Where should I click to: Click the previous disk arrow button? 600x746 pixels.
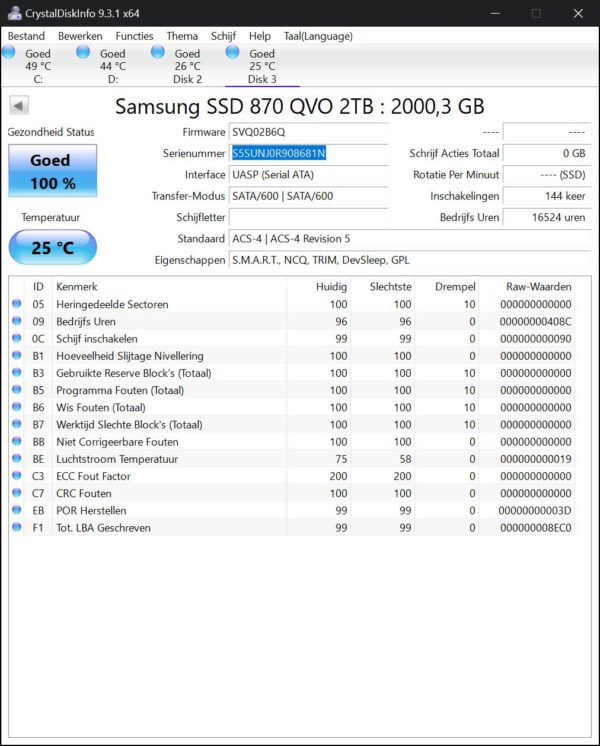[19, 106]
